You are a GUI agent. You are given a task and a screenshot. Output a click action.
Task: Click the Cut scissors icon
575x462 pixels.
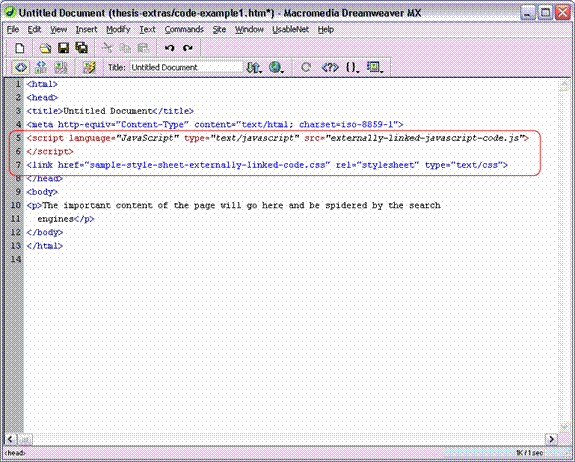point(107,48)
